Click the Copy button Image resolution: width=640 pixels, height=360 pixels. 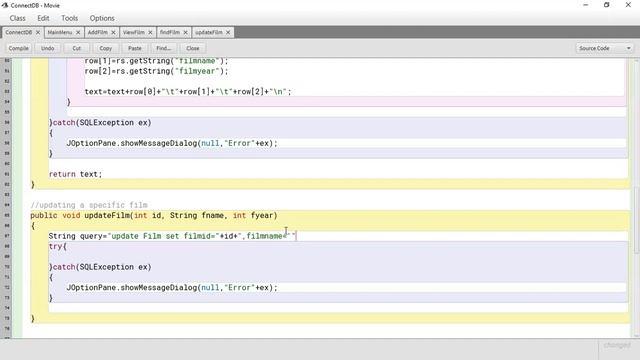point(106,48)
